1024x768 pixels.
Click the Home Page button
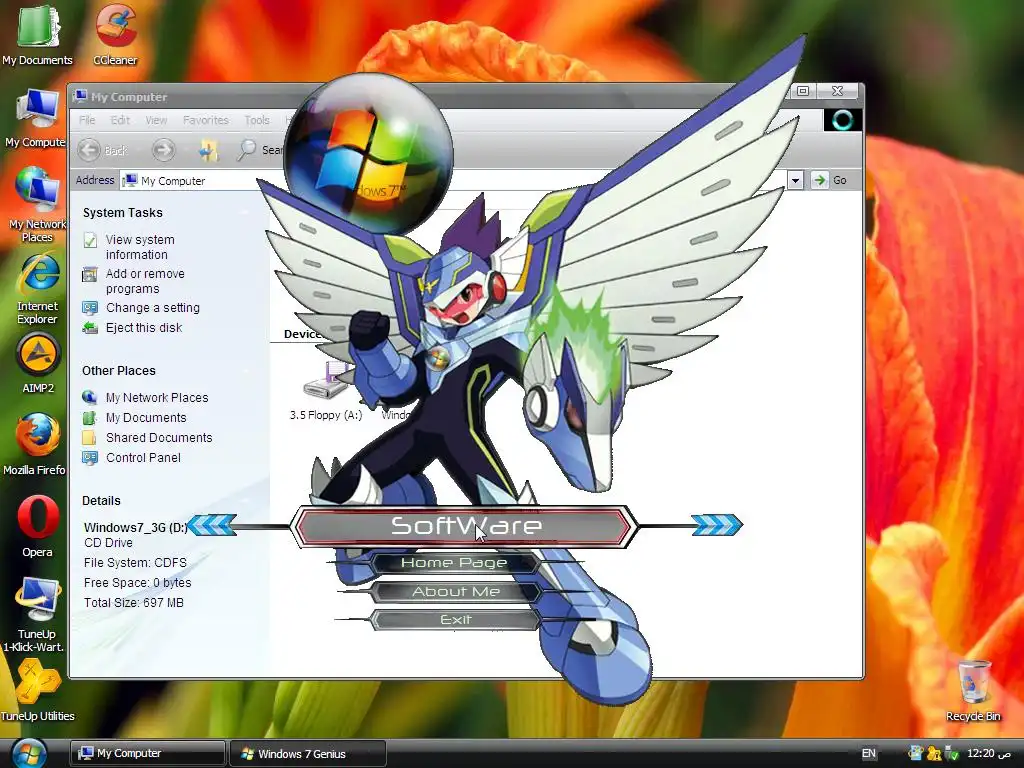coord(454,562)
